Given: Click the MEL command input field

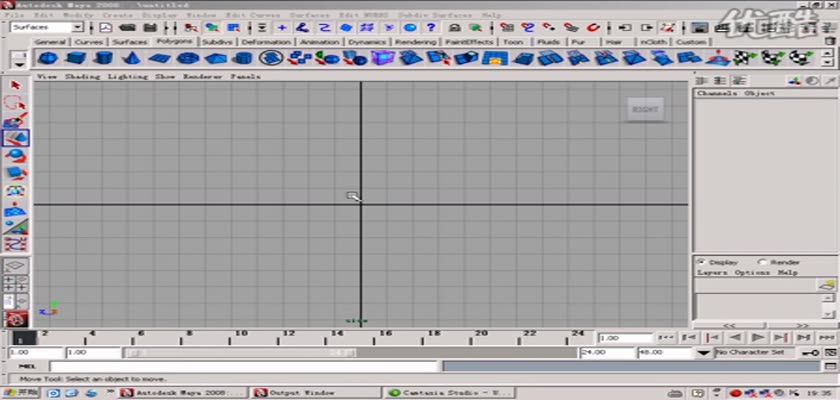Looking at the screenshot, I should point(300,367).
